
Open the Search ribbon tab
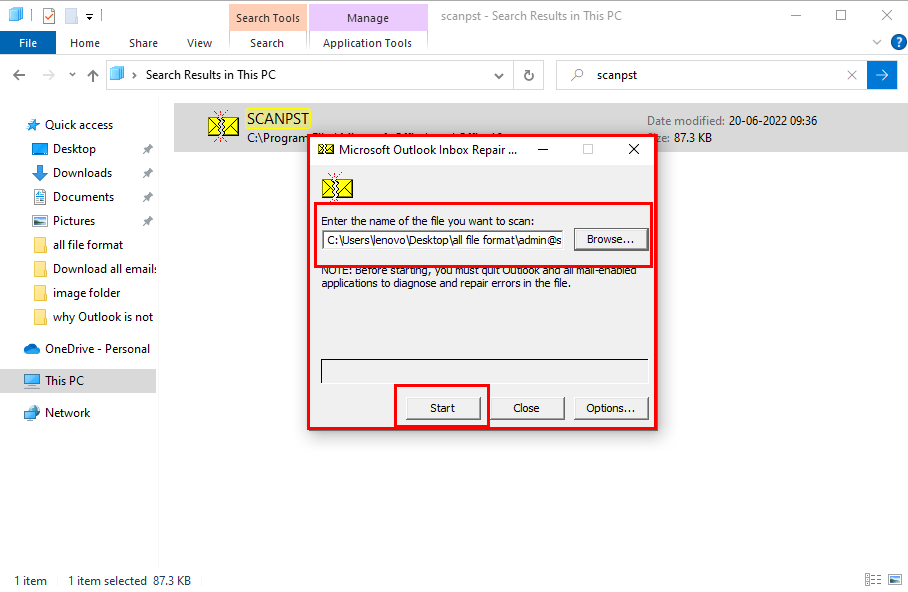point(267,43)
